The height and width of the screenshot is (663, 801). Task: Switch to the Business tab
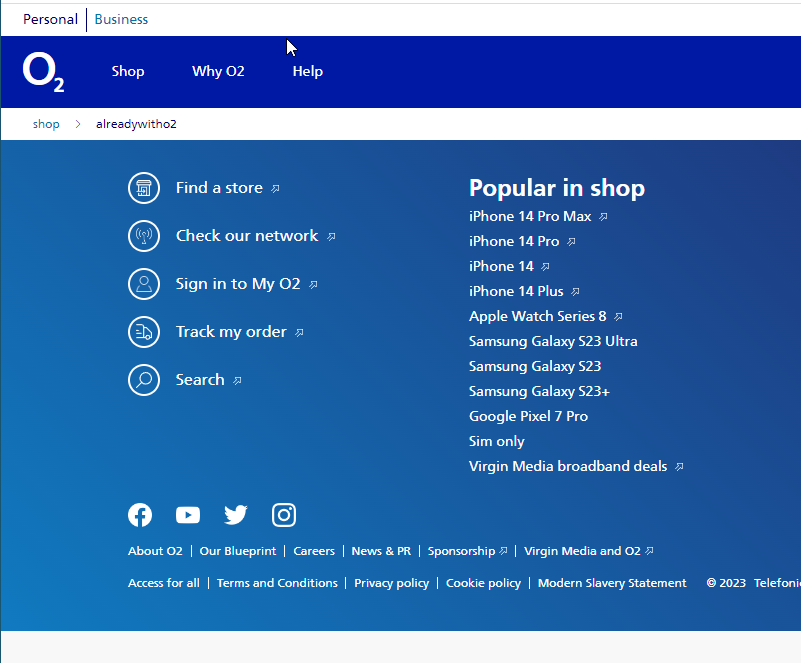[121, 18]
